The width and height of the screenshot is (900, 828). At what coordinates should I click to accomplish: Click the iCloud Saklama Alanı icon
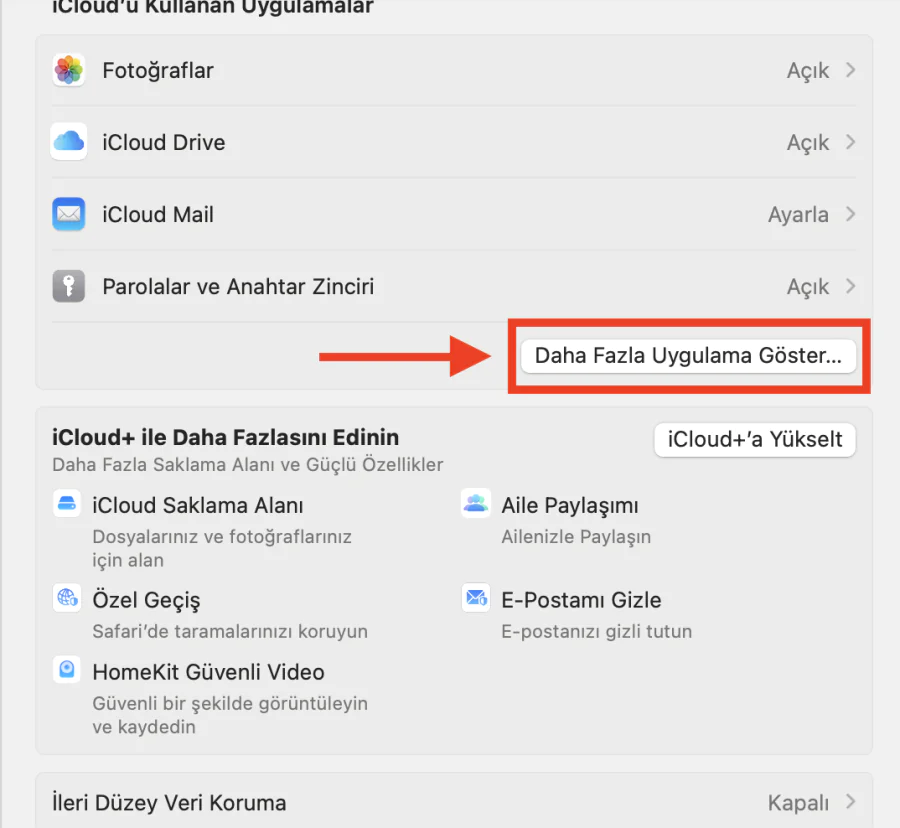(67, 504)
